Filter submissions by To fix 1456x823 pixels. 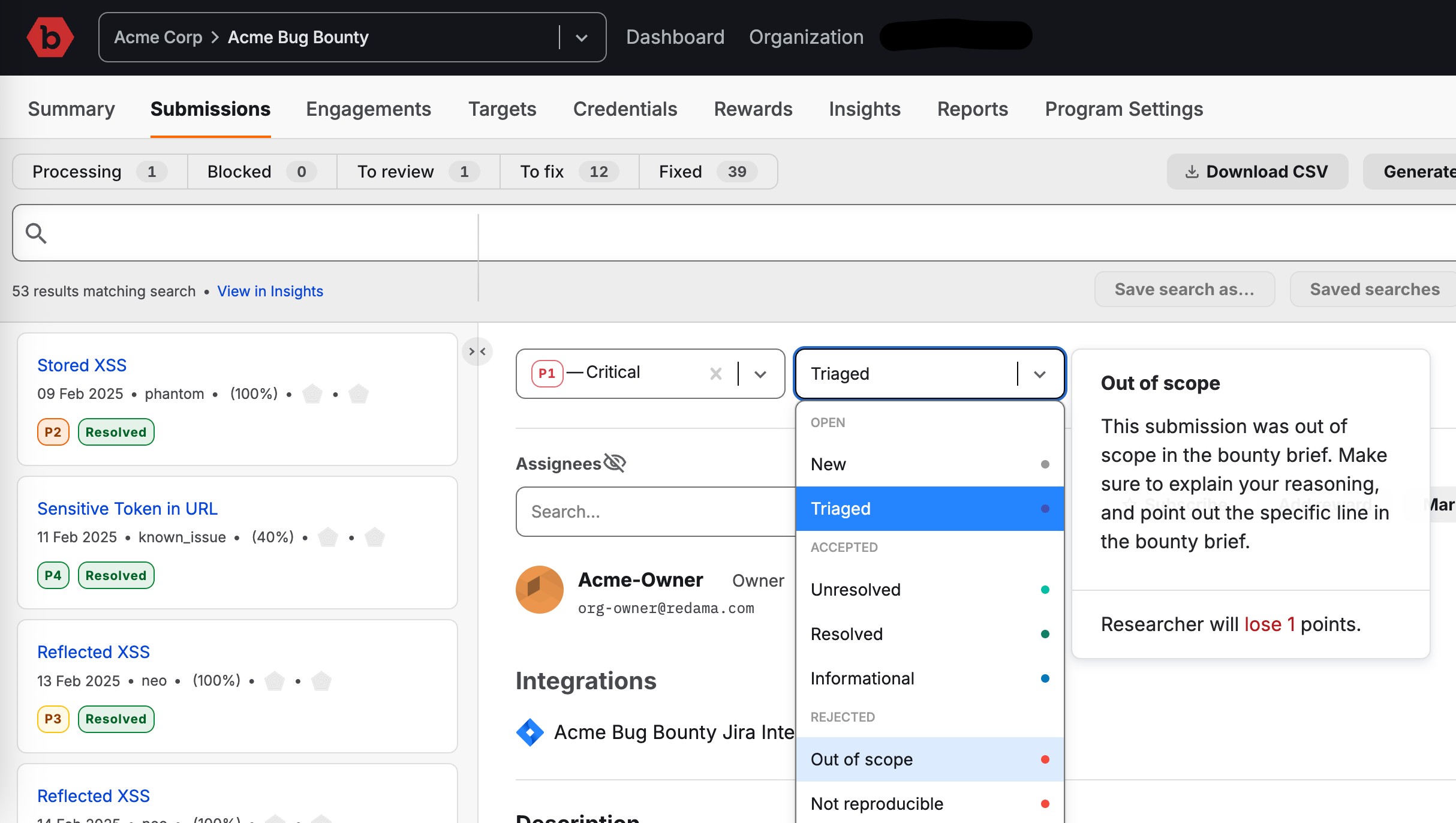(568, 172)
